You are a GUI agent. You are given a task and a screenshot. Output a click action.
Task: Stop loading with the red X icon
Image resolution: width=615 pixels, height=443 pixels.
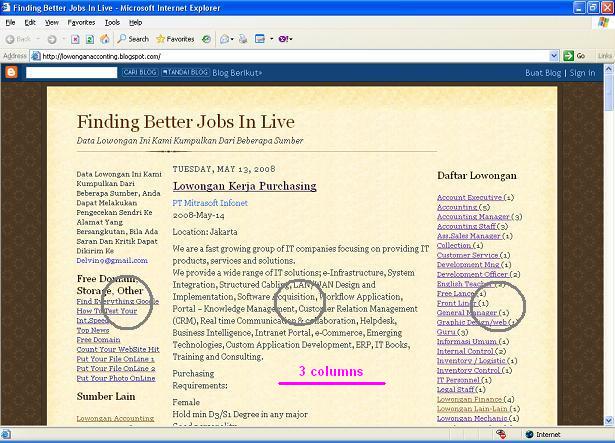click(x=75, y=39)
